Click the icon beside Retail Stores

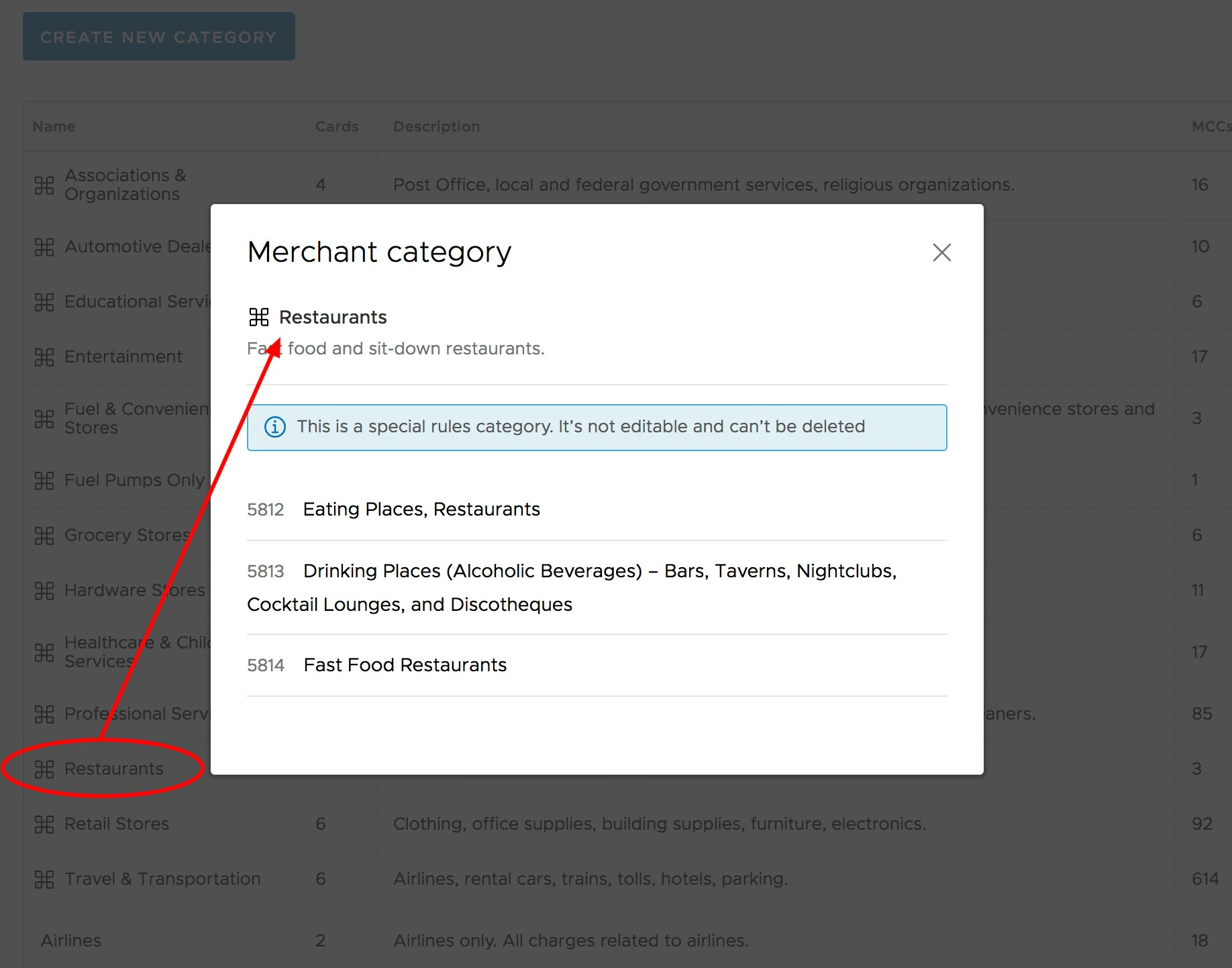click(44, 824)
